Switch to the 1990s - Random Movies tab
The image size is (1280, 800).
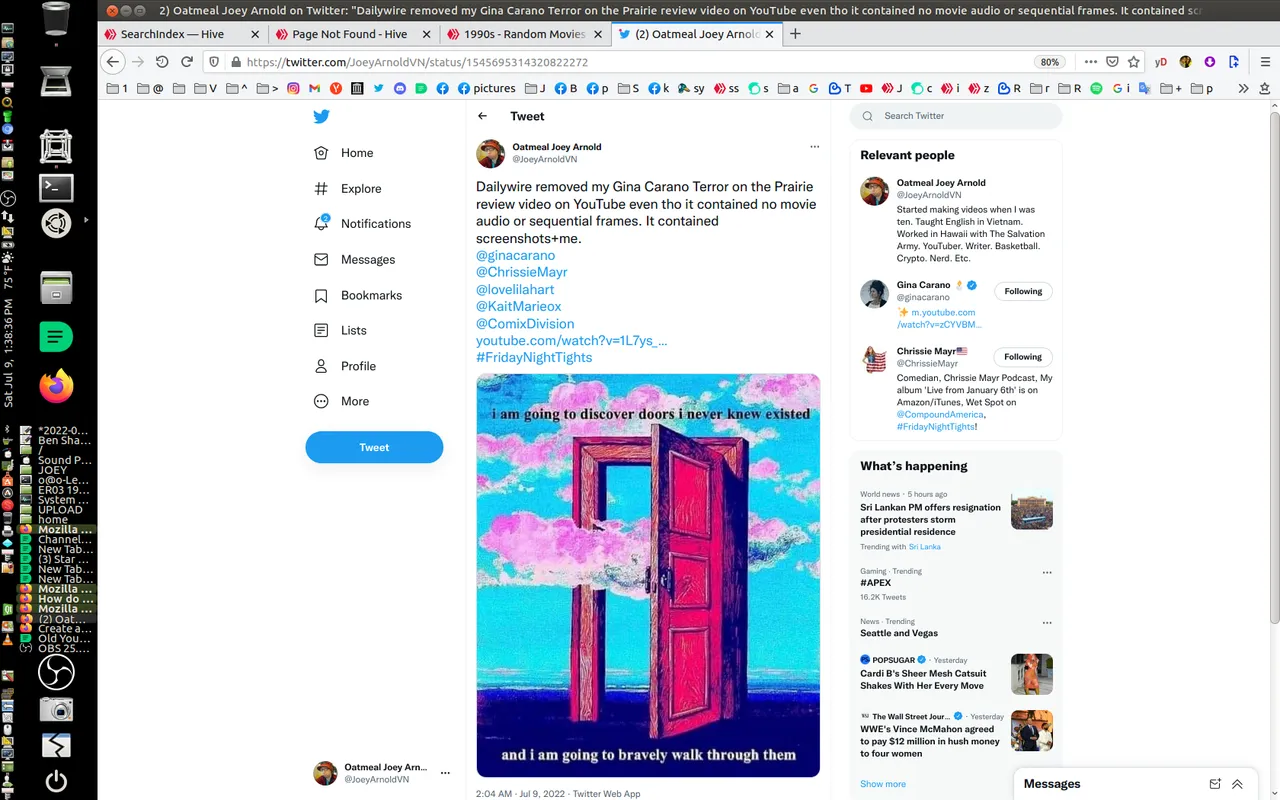524,34
